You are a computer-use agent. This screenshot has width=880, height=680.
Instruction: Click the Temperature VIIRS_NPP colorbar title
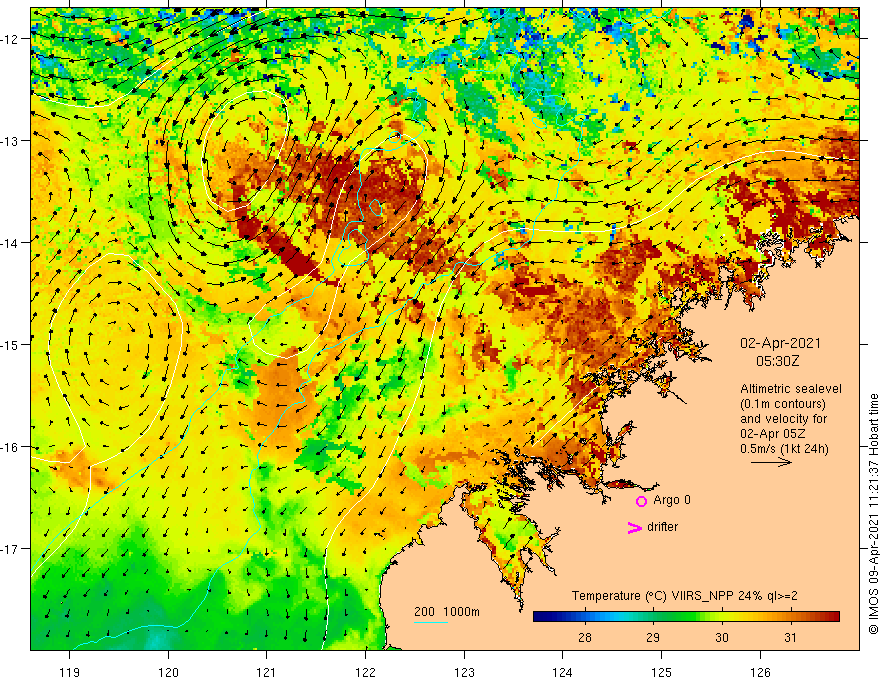pyautogui.click(x=684, y=596)
